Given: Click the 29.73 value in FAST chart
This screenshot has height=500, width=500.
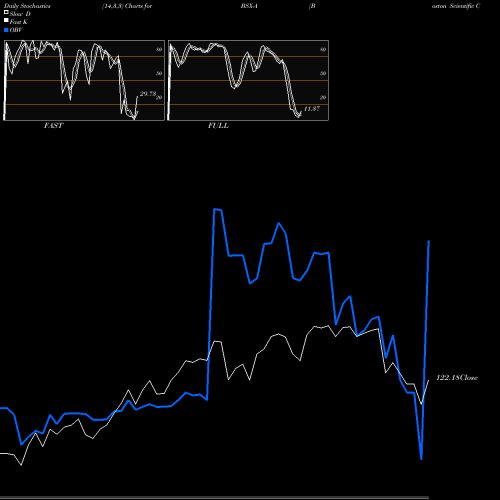Looking at the screenshot, I should [148, 94].
